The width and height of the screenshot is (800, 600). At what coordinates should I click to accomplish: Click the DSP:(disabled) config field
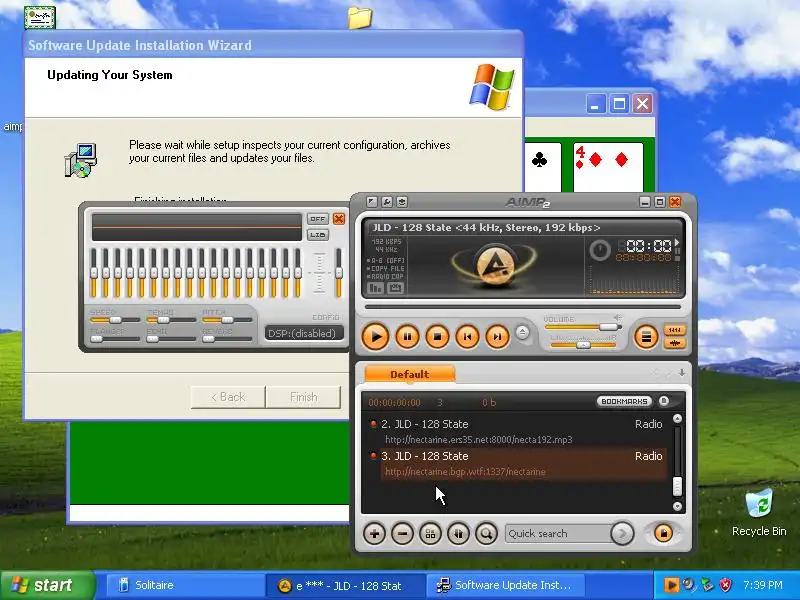pos(303,333)
